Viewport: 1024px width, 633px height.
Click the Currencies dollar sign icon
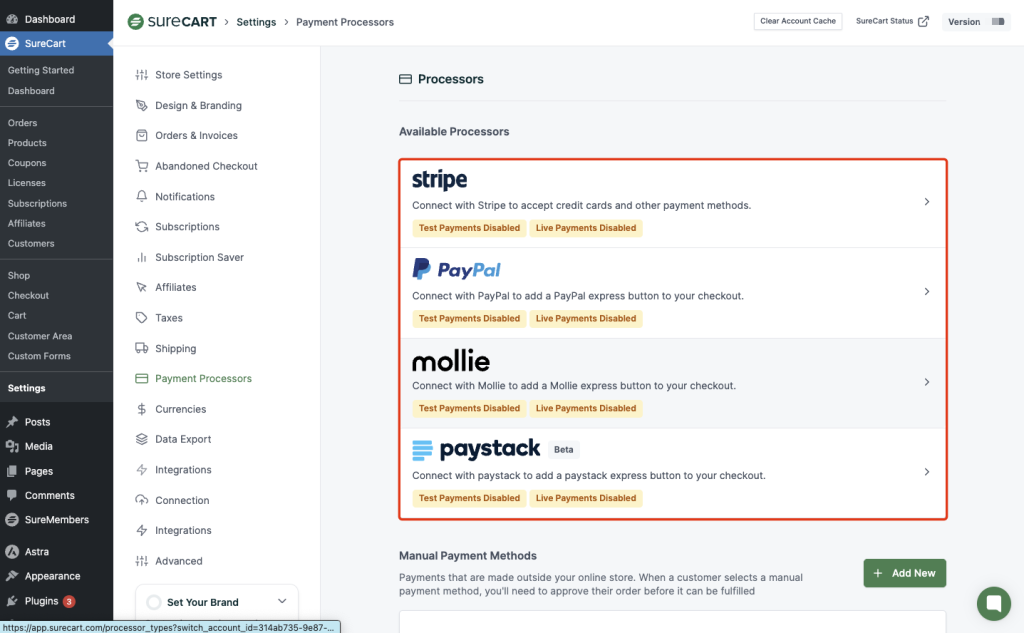tap(142, 409)
